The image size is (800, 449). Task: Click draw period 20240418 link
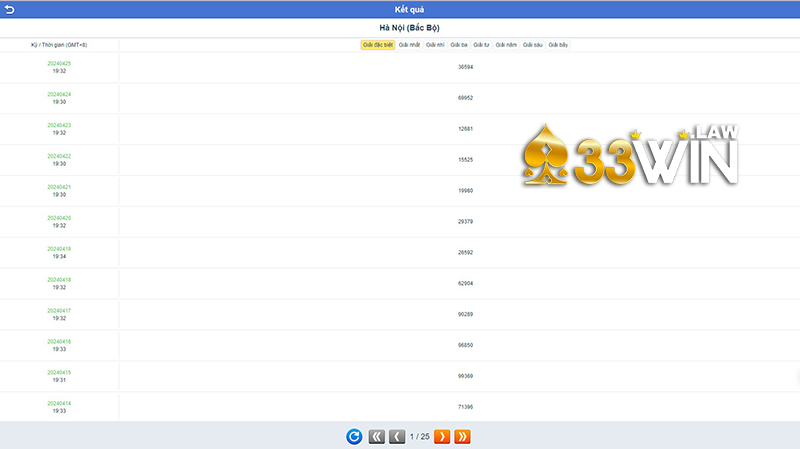coord(59,280)
